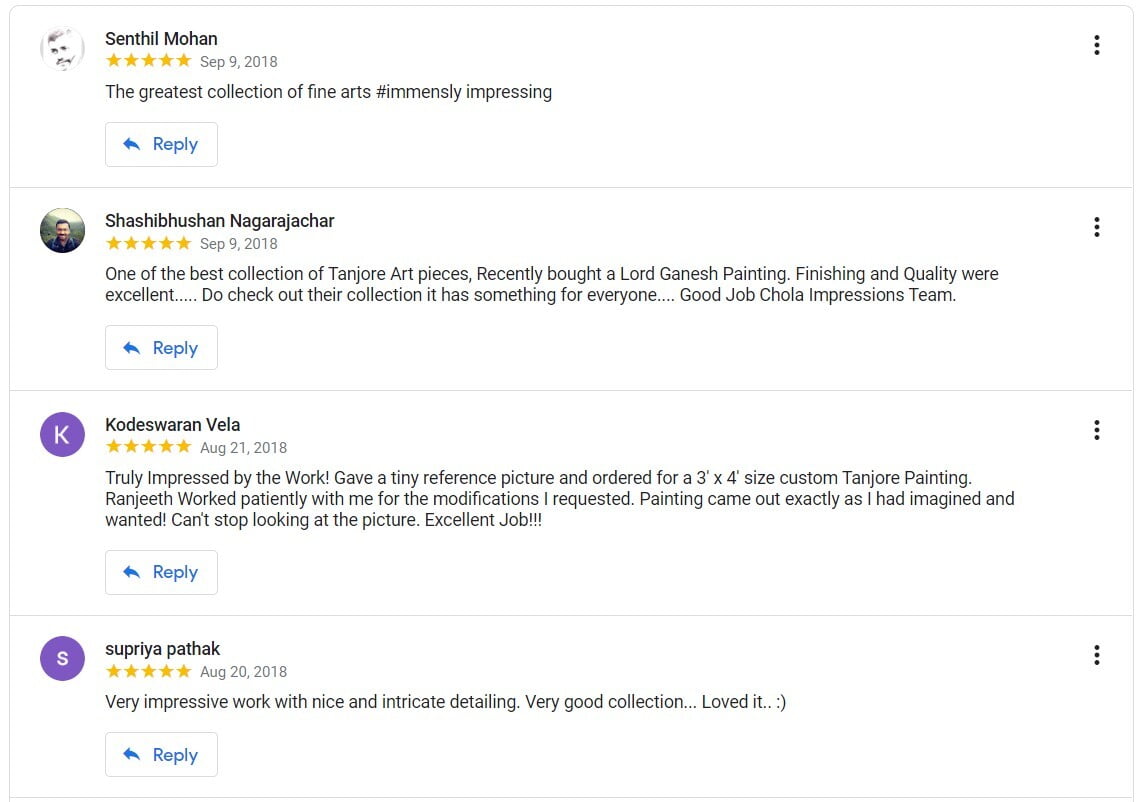Click the five-star rating on Kodeswaran Vela's review
1141x802 pixels.
click(148, 447)
